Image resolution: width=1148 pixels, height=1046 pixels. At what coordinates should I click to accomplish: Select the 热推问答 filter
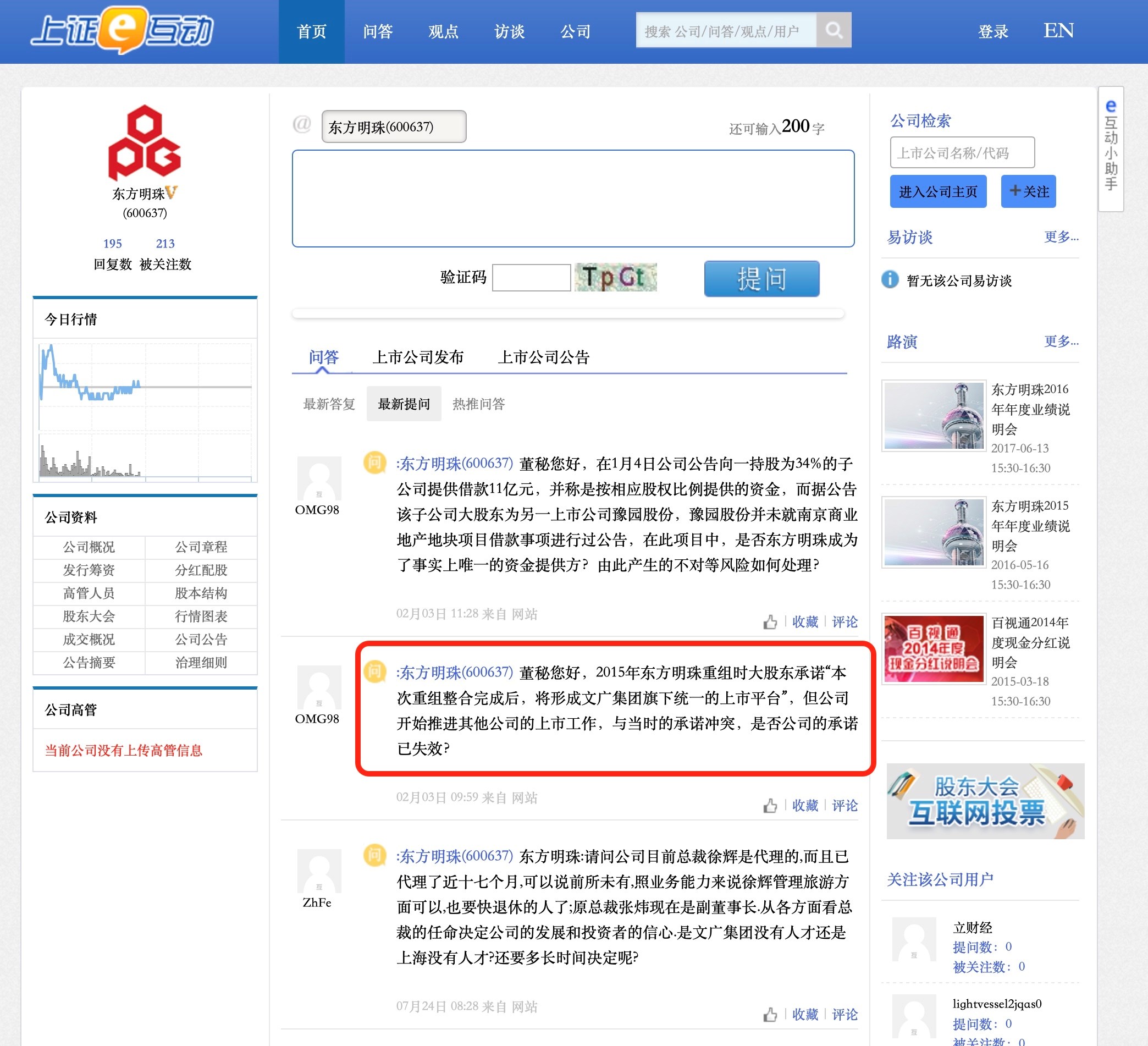click(478, 404)
